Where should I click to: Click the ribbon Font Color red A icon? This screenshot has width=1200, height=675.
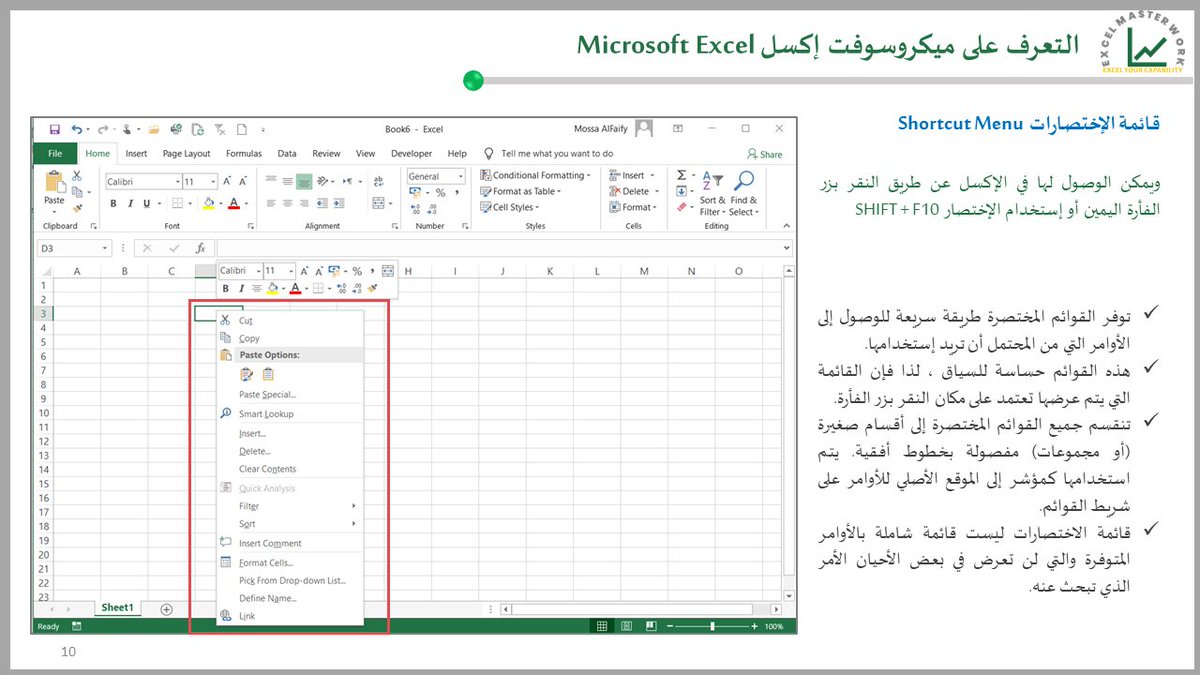(x=233, y=203)
